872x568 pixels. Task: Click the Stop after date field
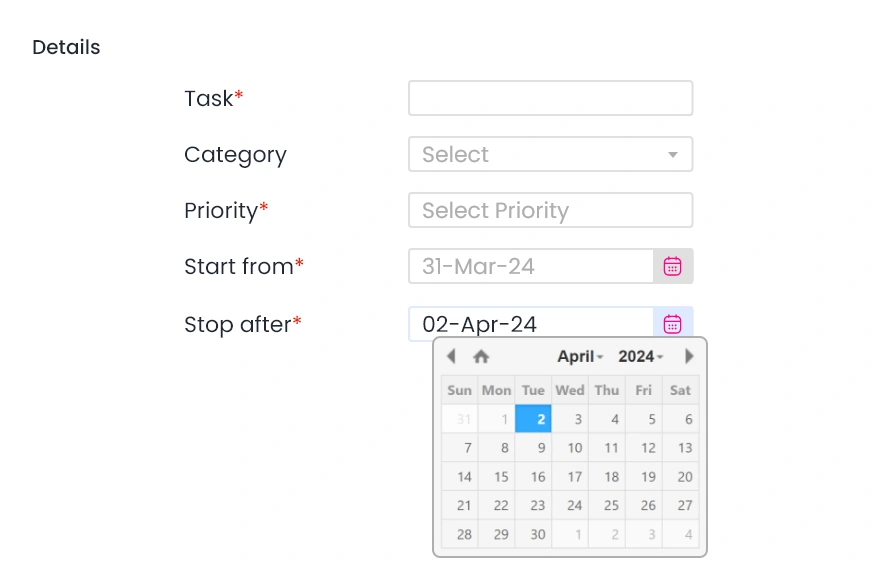click(531, 324)
